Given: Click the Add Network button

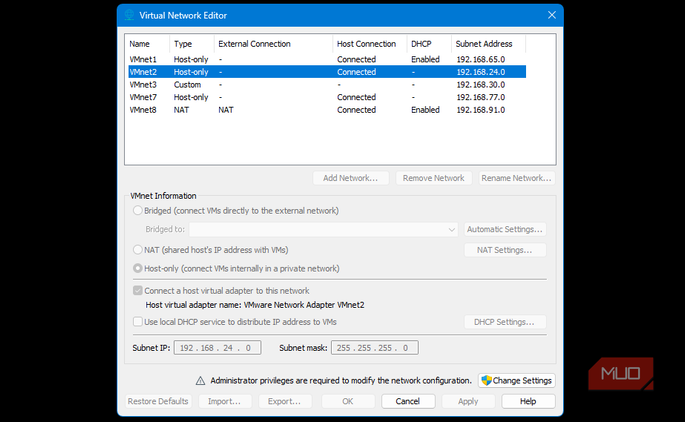Looking at the screenshot, I should pos(350,178).
